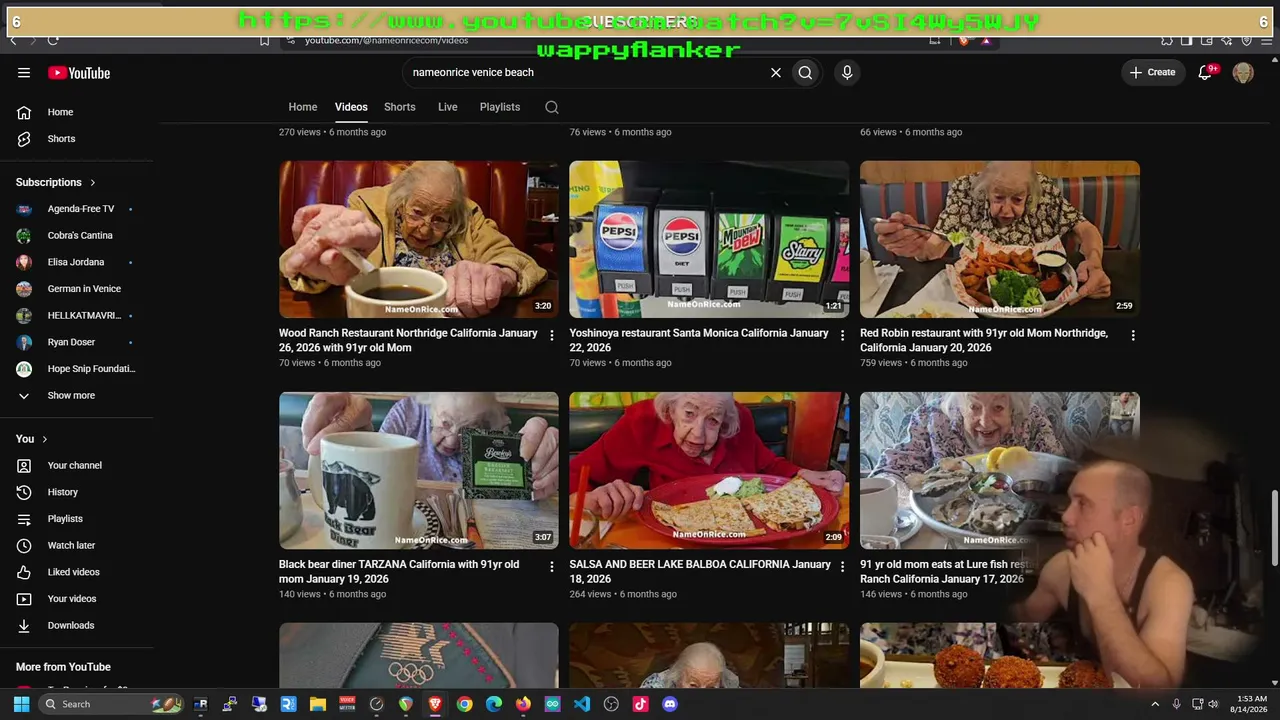Open more actions for Red Robin video
The height and width of the screenshot is (720, 1280).
tap(1133, 336)
